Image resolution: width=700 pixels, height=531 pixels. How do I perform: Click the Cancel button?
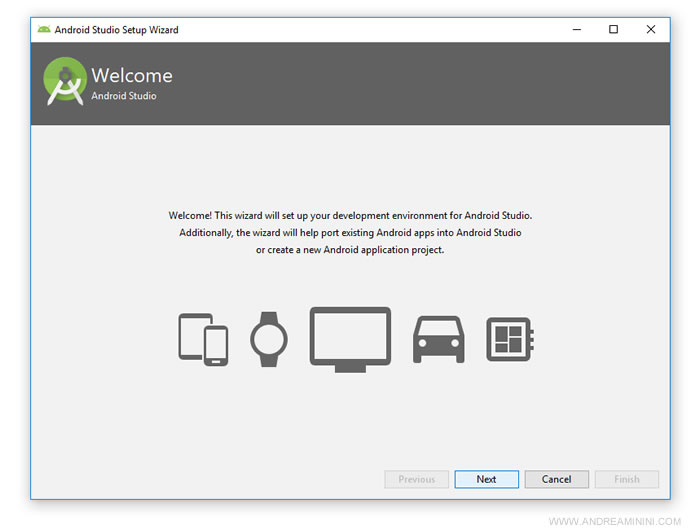(x=556, y=479)
